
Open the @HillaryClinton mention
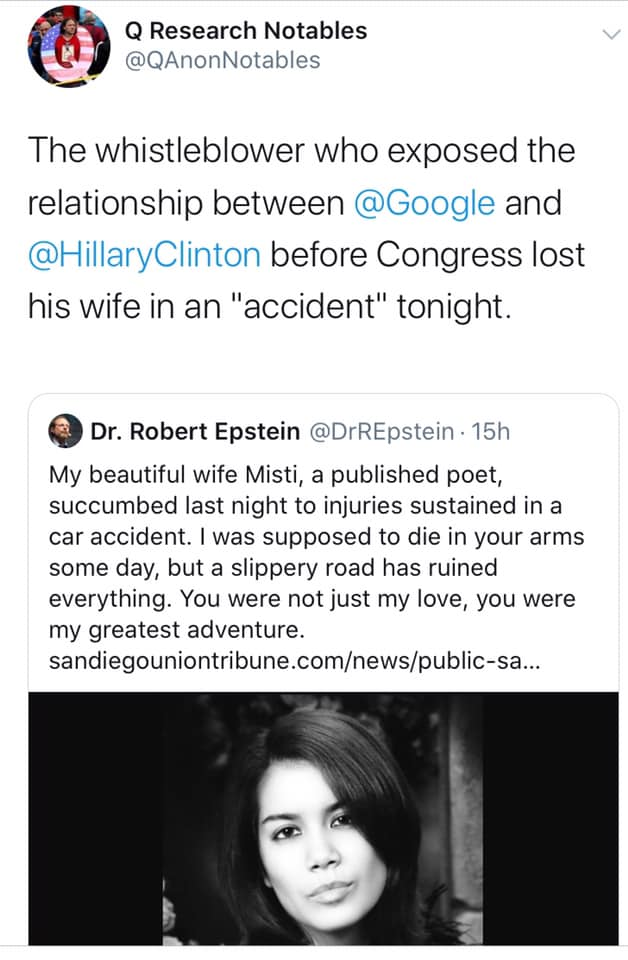tap(144, 255)
